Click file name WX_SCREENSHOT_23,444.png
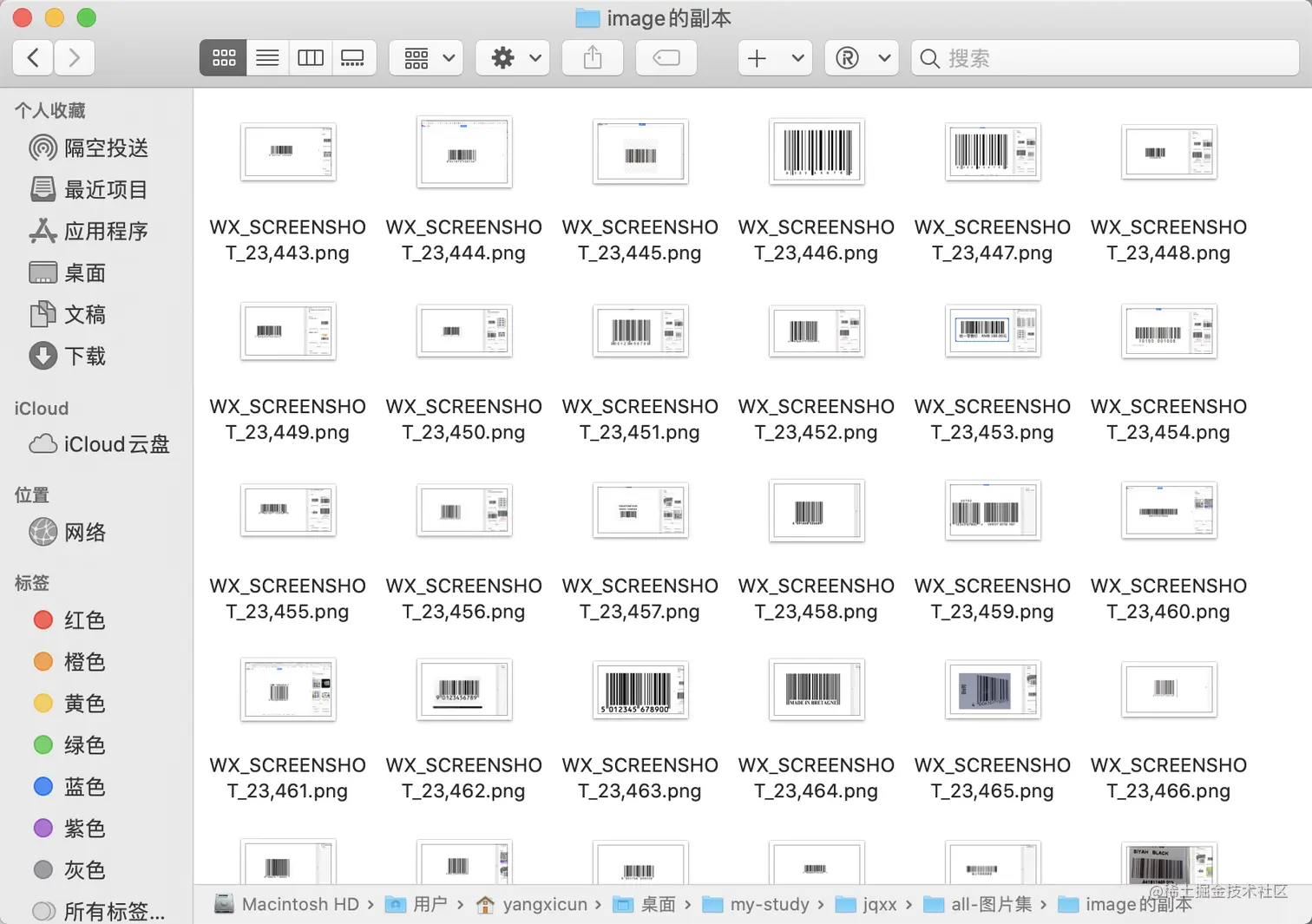The image size is (1312, 924). 464,240
